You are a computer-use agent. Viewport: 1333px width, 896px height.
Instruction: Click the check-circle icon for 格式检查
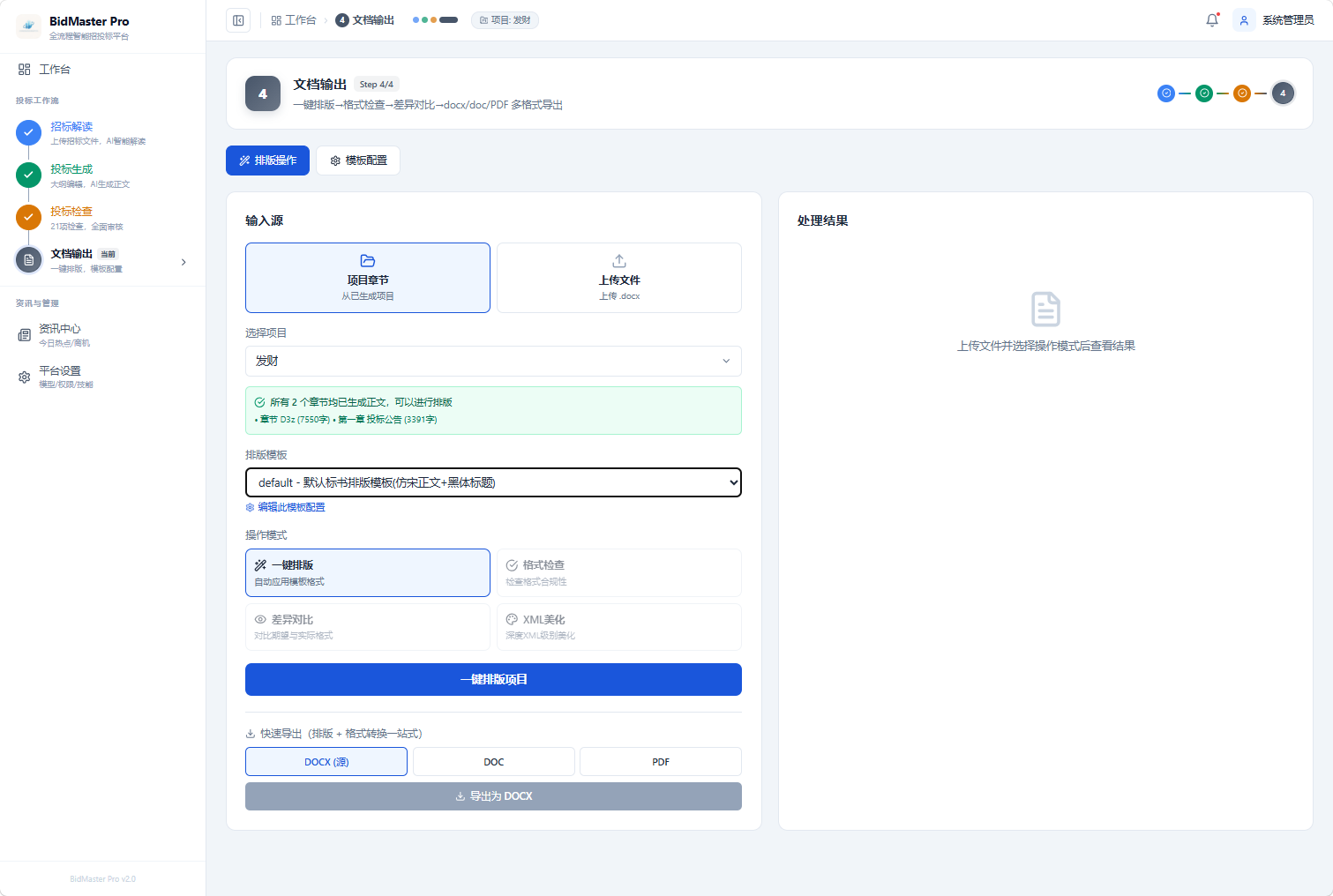(x=512, y=565)
